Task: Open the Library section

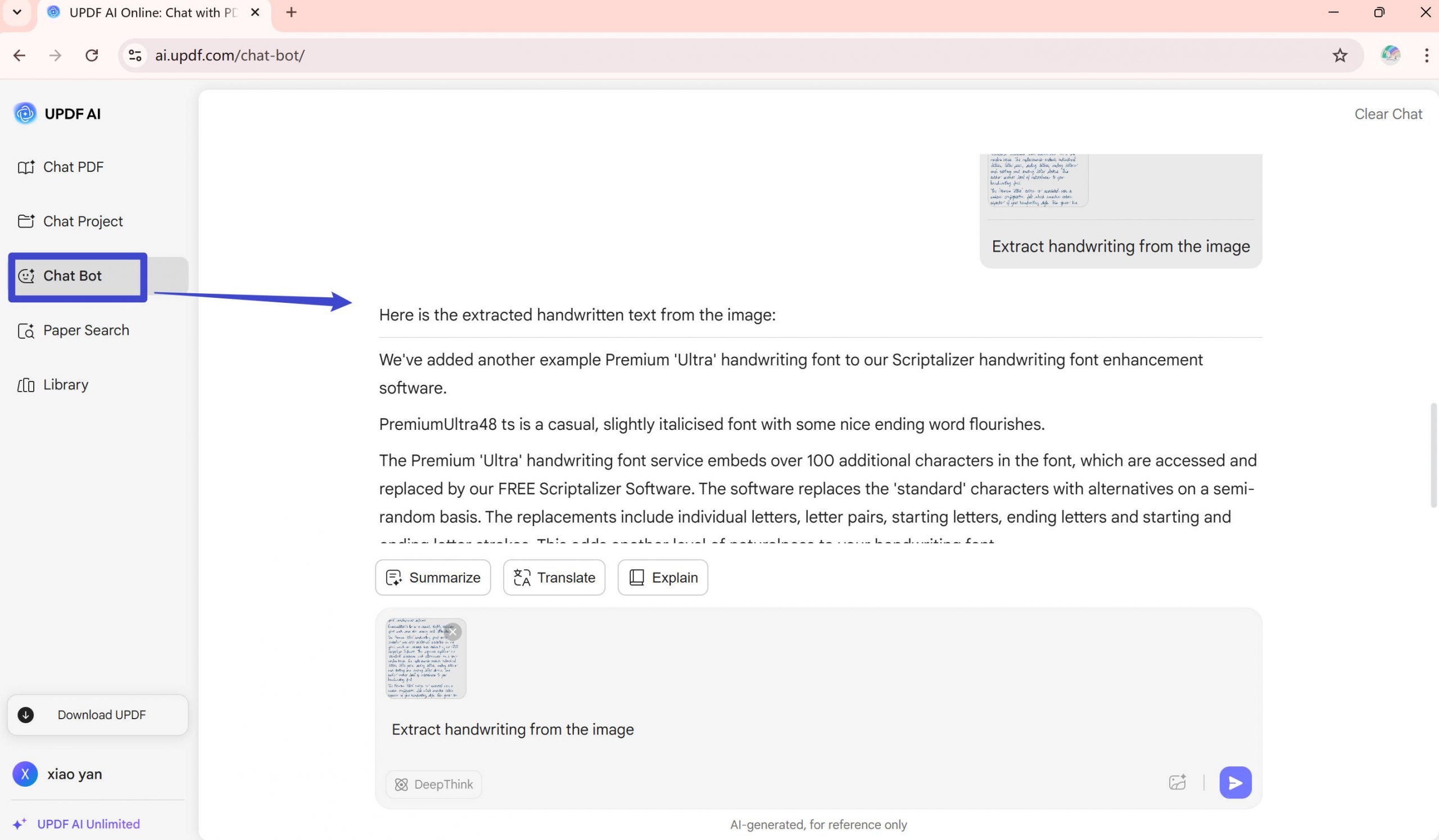Action: (x=53, y=385)
